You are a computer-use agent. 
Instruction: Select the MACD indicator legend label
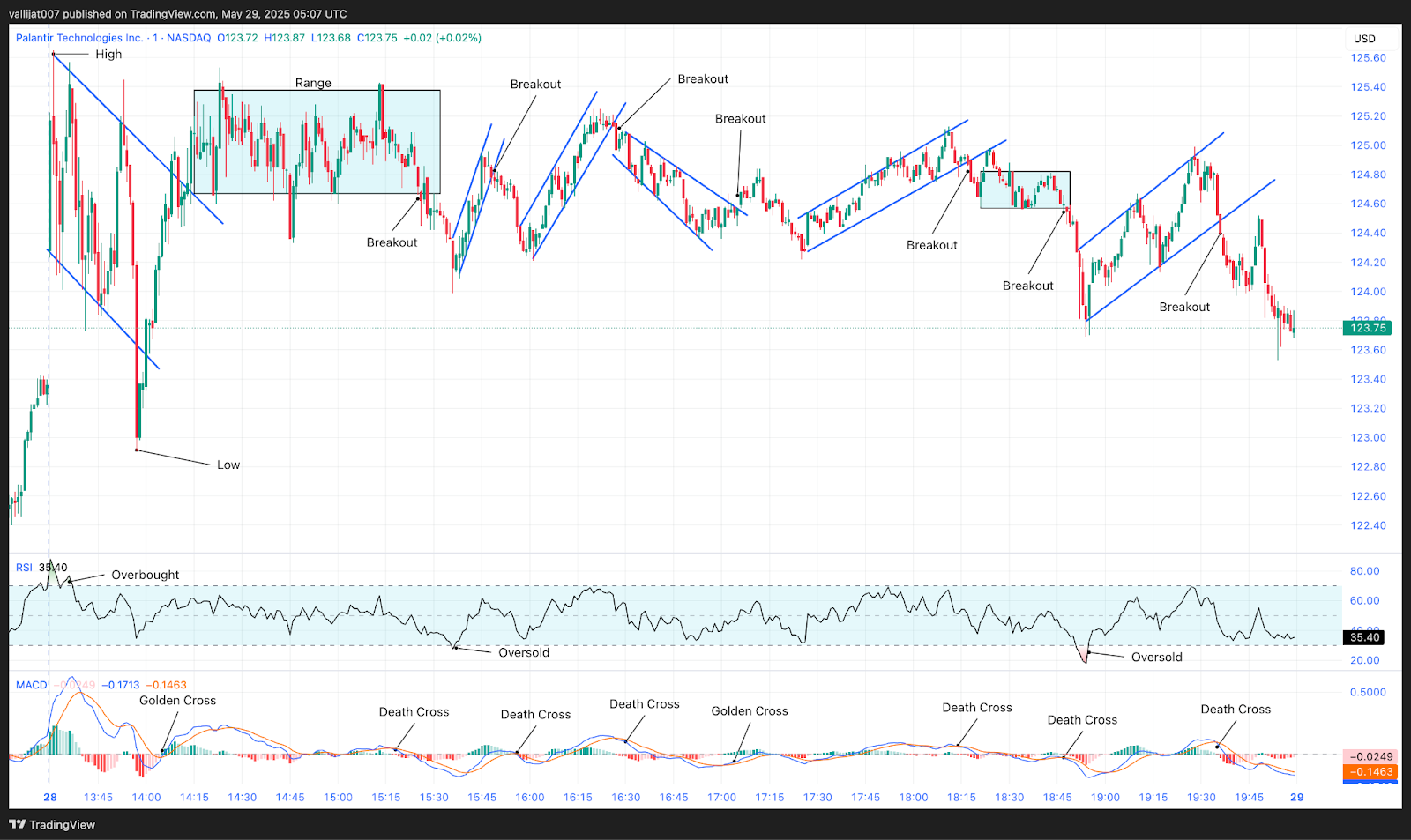tap(31, 685)
